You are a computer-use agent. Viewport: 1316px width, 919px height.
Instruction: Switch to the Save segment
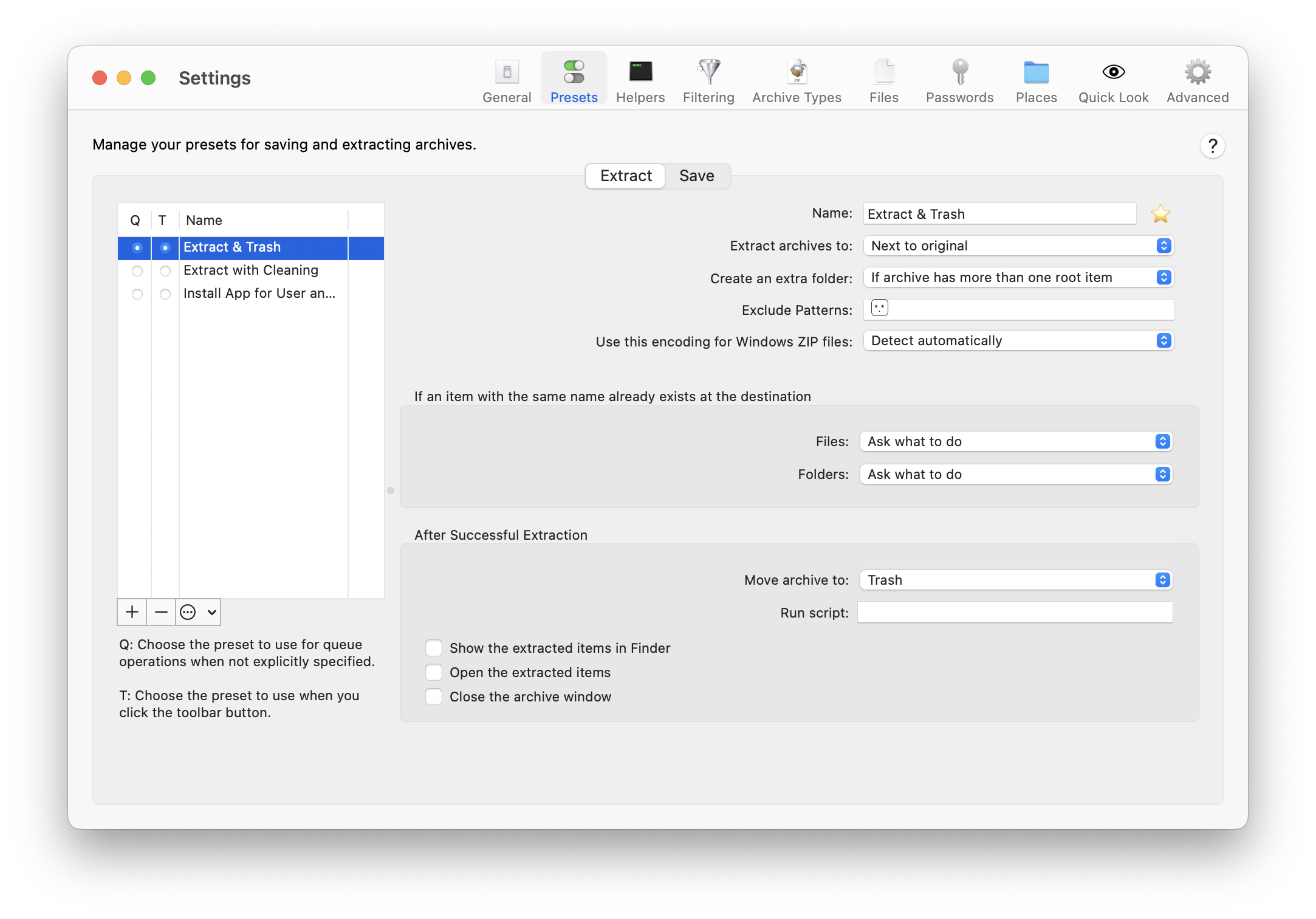point(696,176)
